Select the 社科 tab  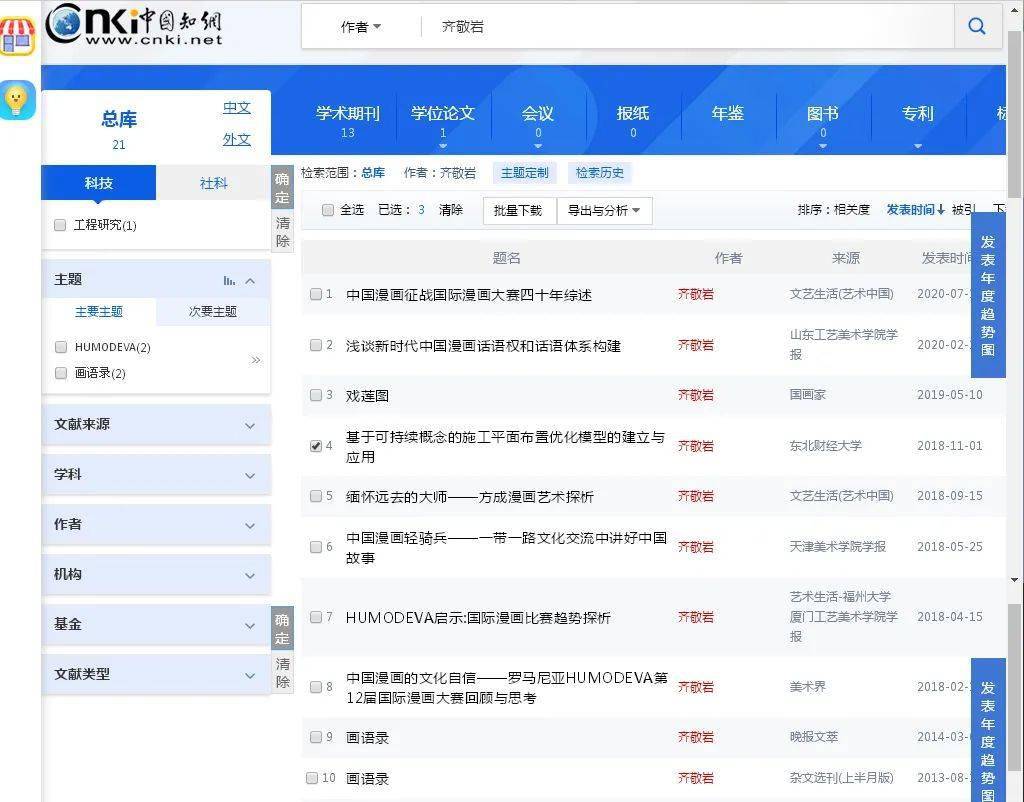coord(213,183)
